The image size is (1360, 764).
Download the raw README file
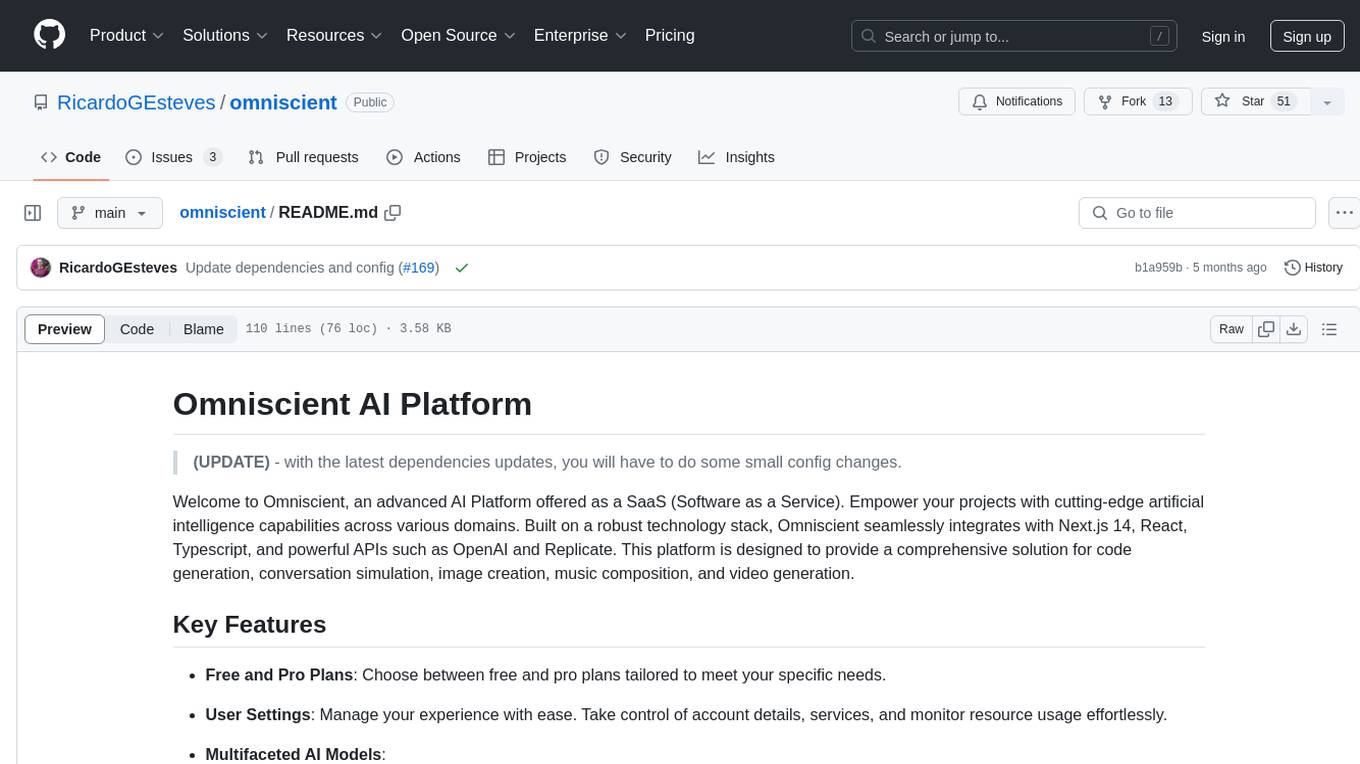(x=1293, y=329)
